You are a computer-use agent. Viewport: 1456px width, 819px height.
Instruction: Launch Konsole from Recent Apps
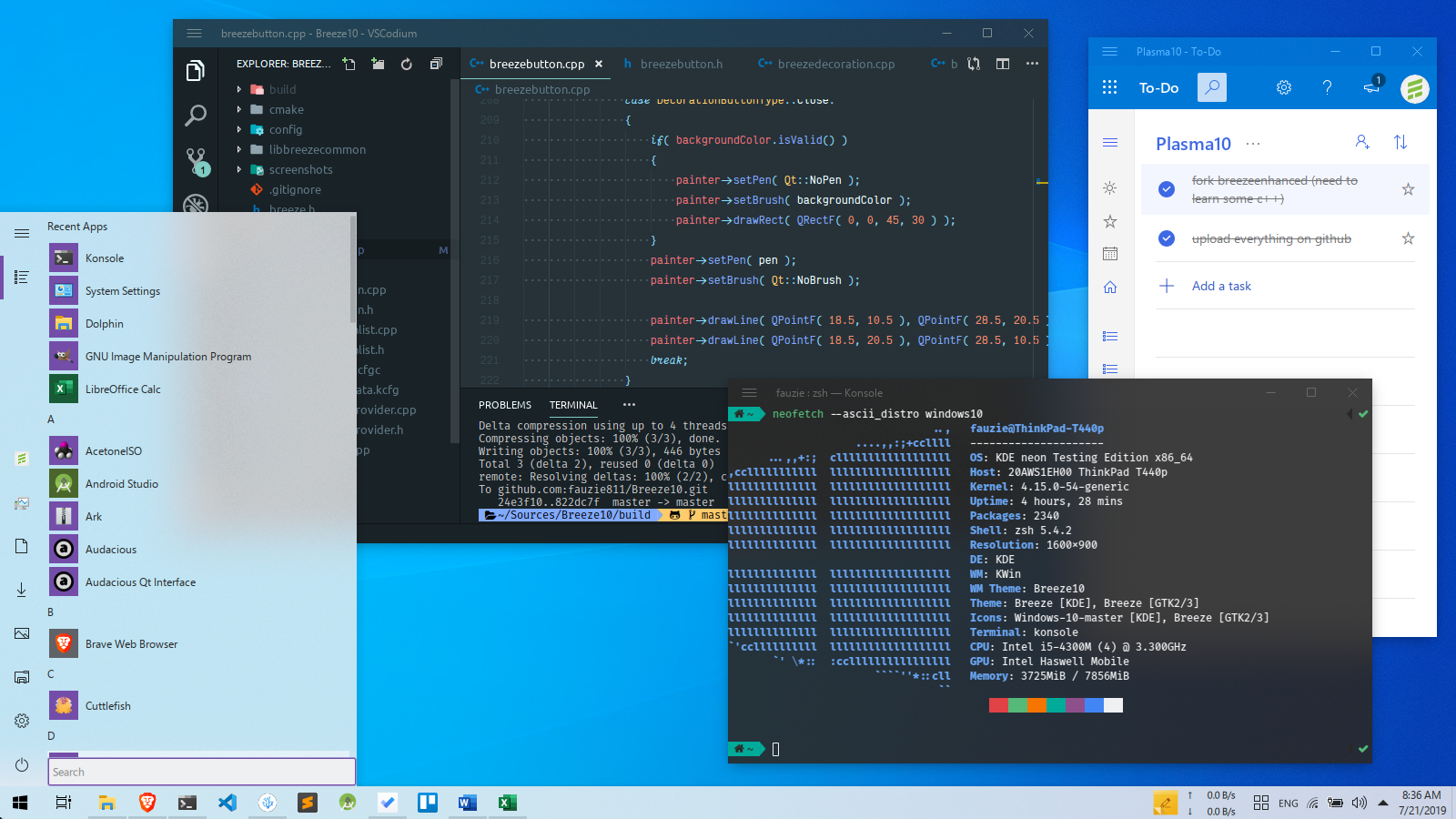click(198, 258)
